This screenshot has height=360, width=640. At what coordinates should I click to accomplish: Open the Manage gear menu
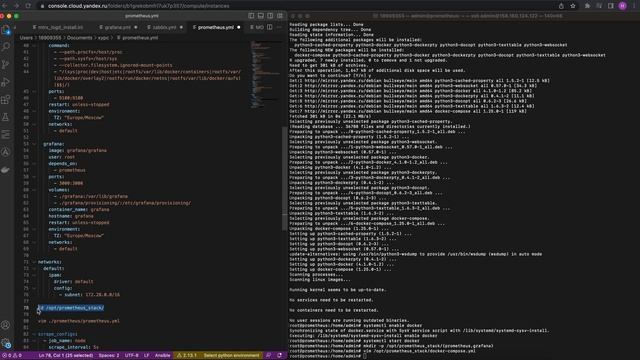(6, 343)
